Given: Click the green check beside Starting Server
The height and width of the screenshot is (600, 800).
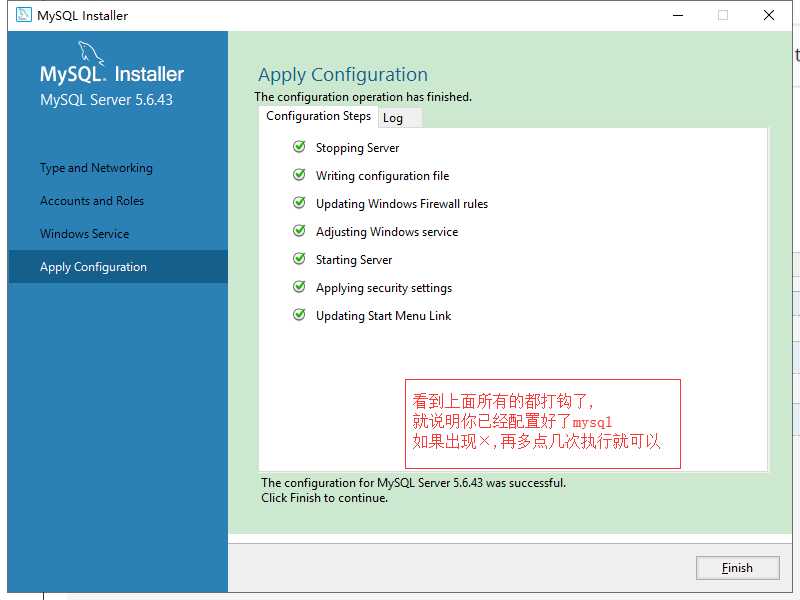Looking at the screenshot, I should 299,259.
